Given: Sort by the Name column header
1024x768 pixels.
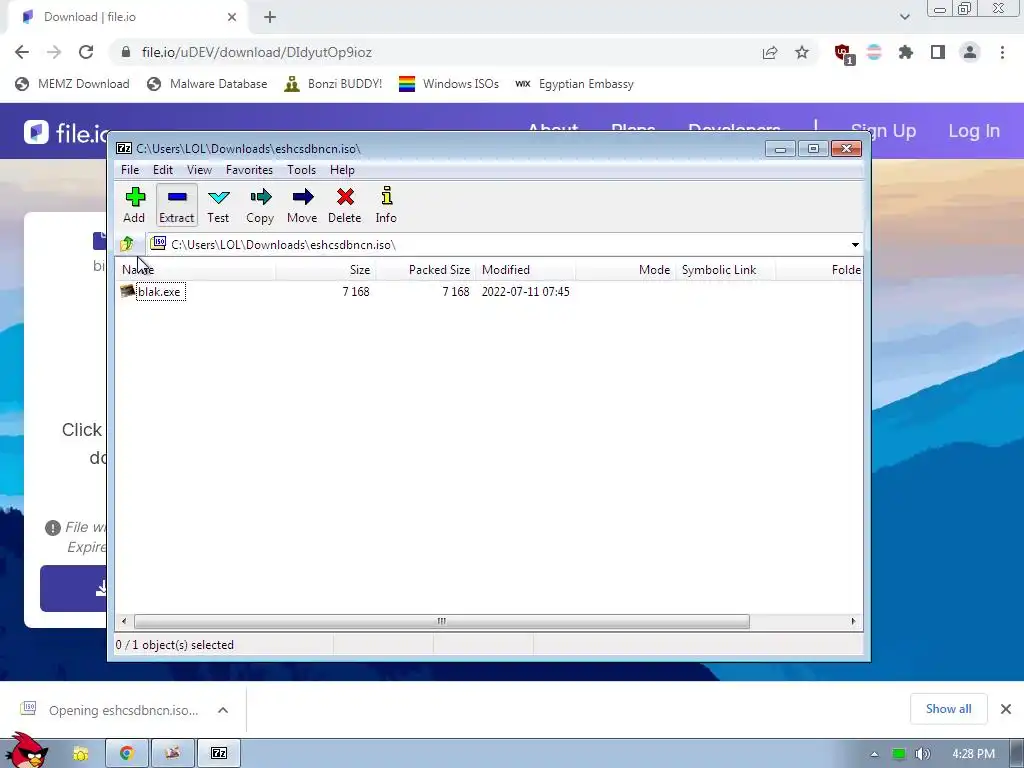Looking at the screenshot, I should click(196, 270).
